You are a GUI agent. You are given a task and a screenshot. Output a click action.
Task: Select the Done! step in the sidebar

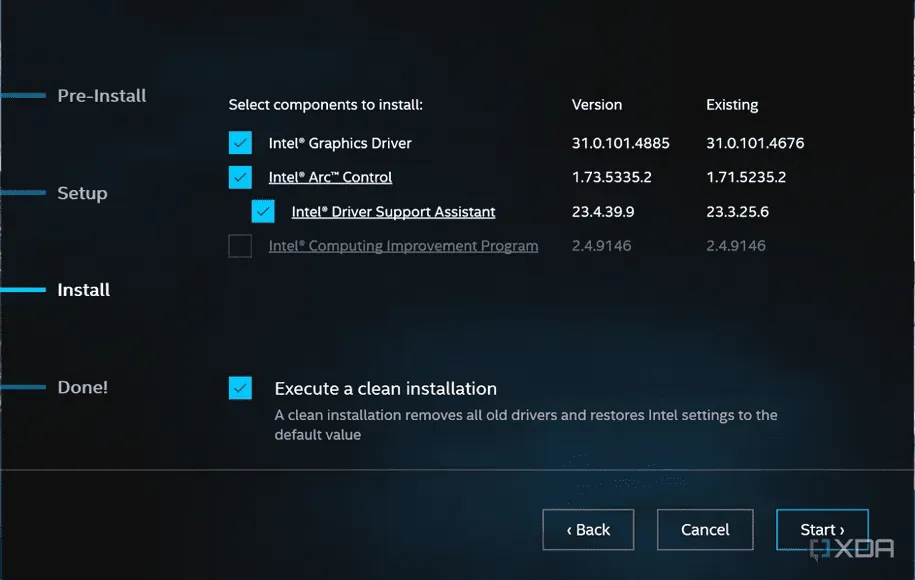click(x=83, y=387)
